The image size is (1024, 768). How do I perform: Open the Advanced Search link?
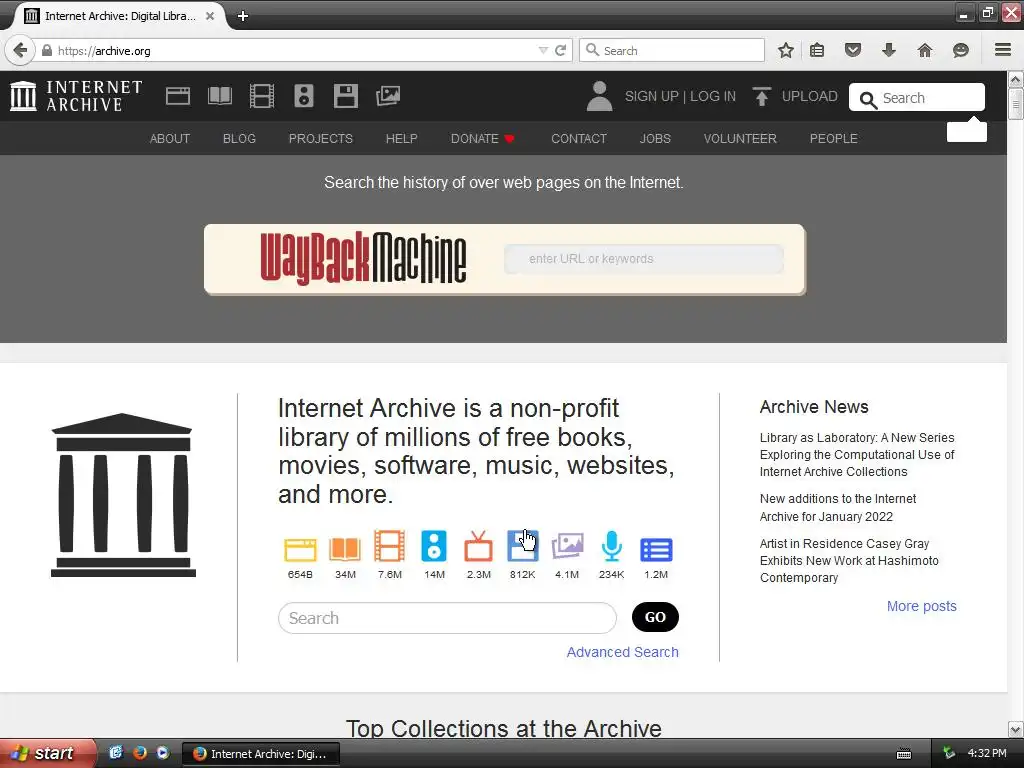[622, 652]
